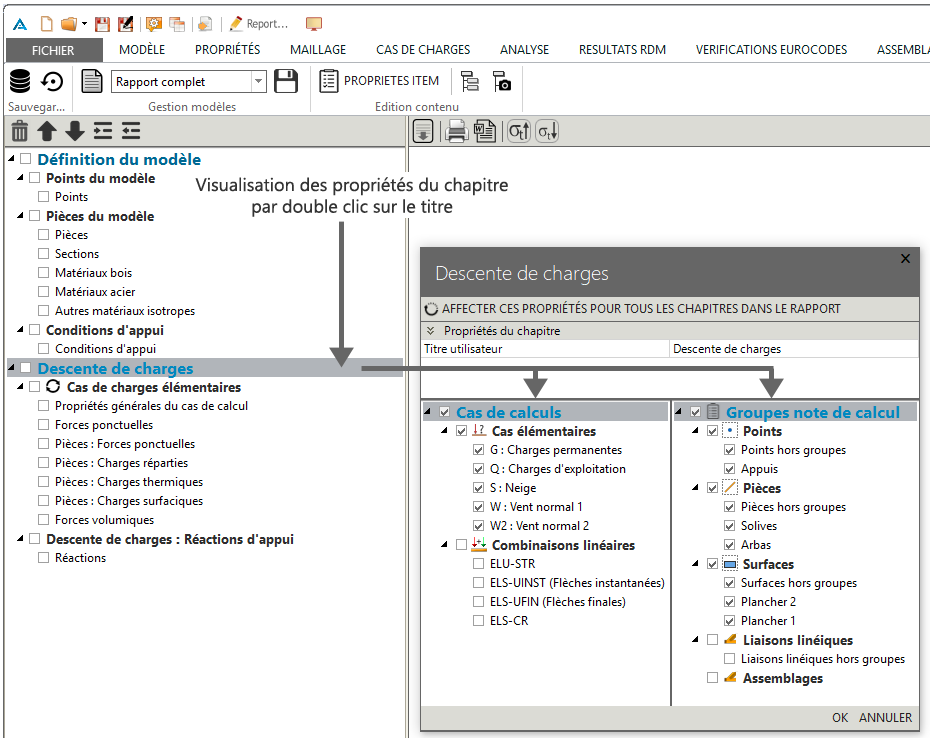Click the document snapshot camera icon
The image size is (933, 738).
502,81
